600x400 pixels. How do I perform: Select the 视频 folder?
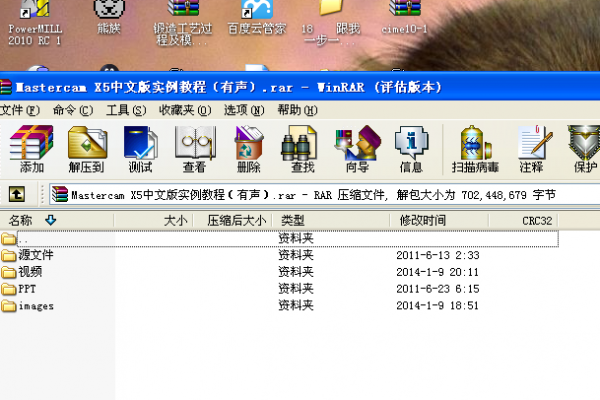tap(22, 272)
